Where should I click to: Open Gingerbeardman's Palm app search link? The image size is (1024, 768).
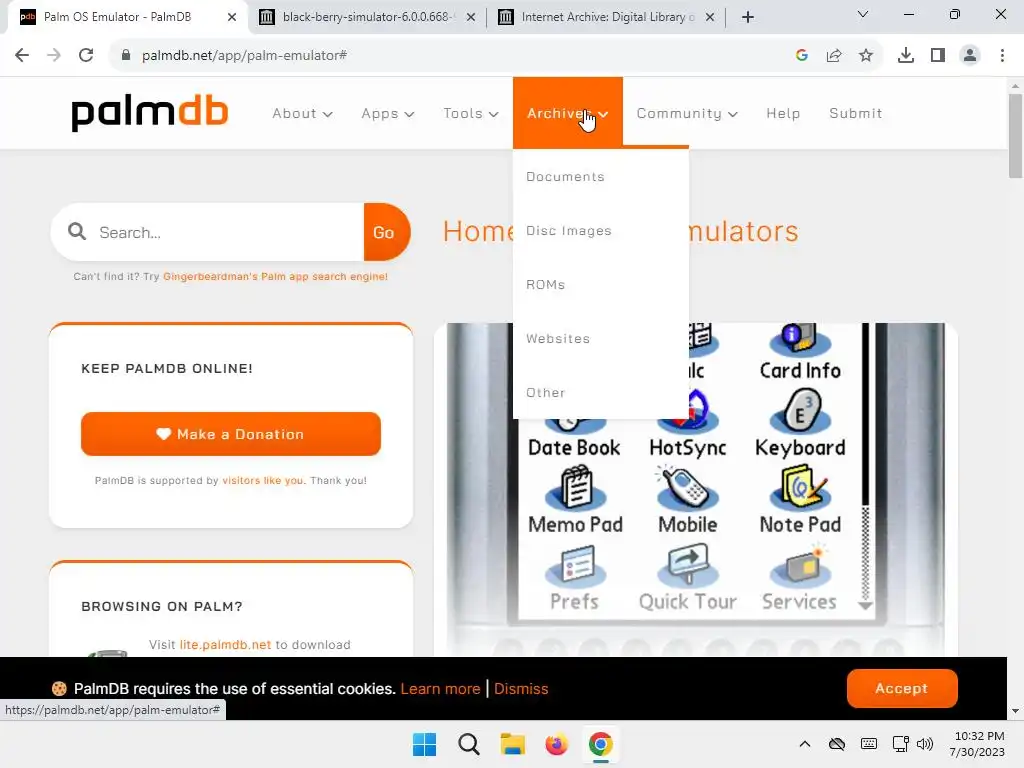(x=275, y=276)
